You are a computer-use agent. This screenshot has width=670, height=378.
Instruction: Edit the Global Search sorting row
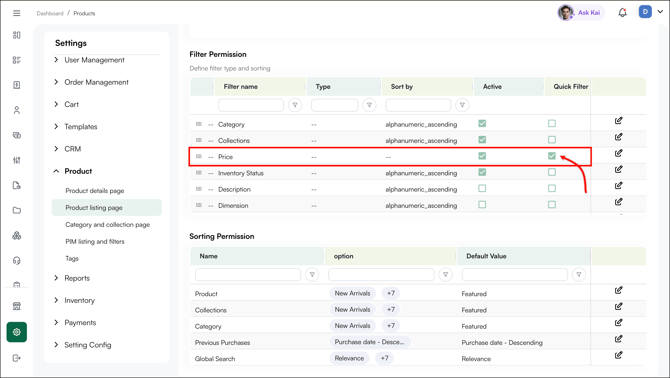tap(618, 355)
